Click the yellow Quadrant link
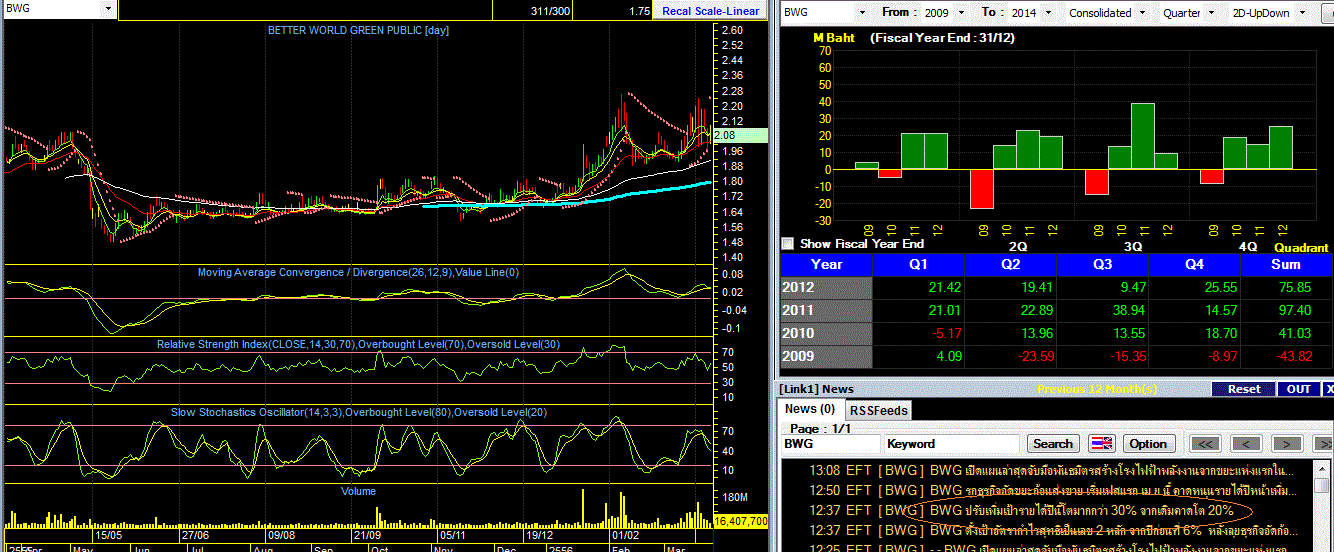Viewport: 1334px width, 552px height. pos(1301,248)
